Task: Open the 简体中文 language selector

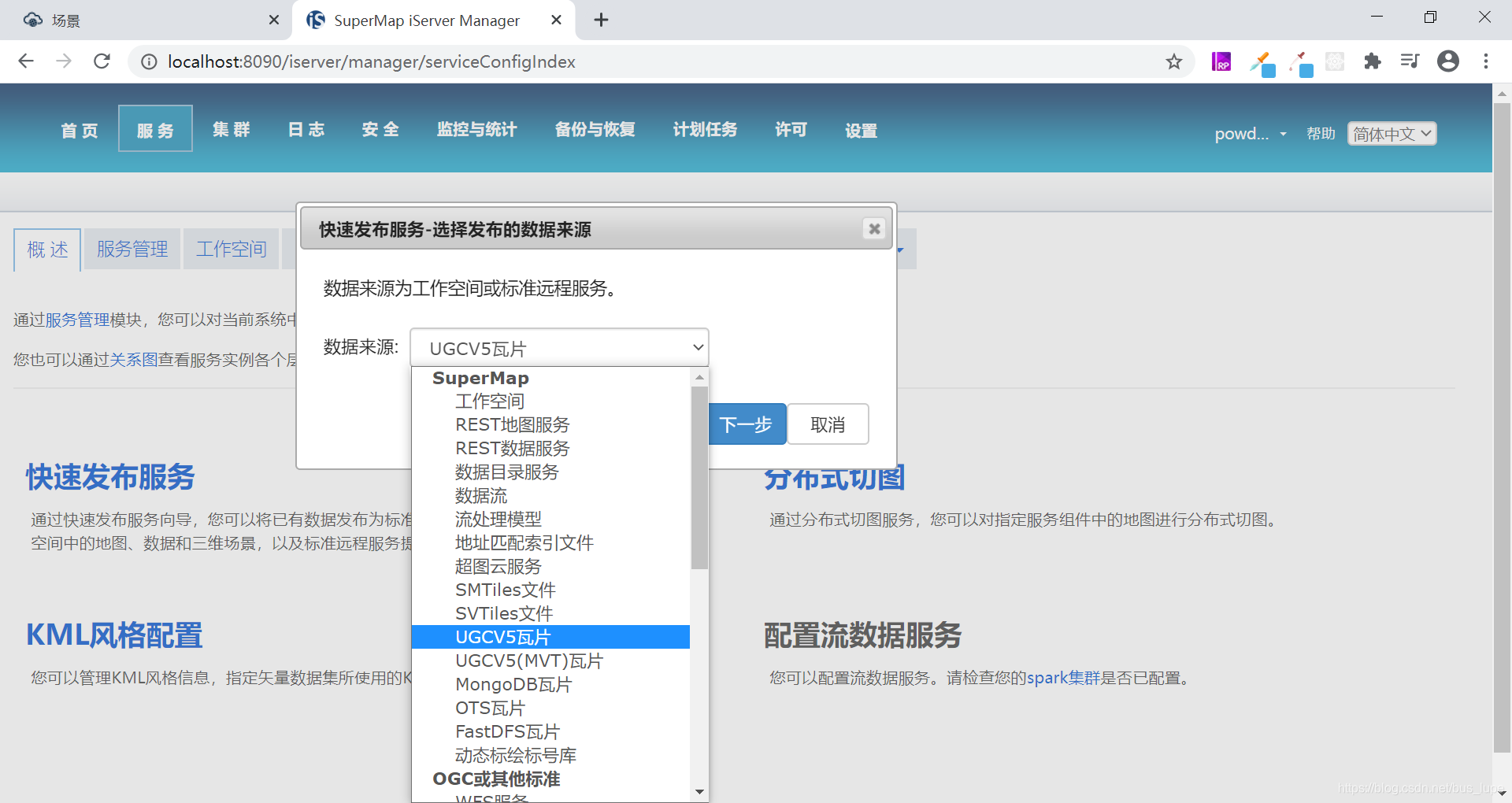Action: (1392, 134)
